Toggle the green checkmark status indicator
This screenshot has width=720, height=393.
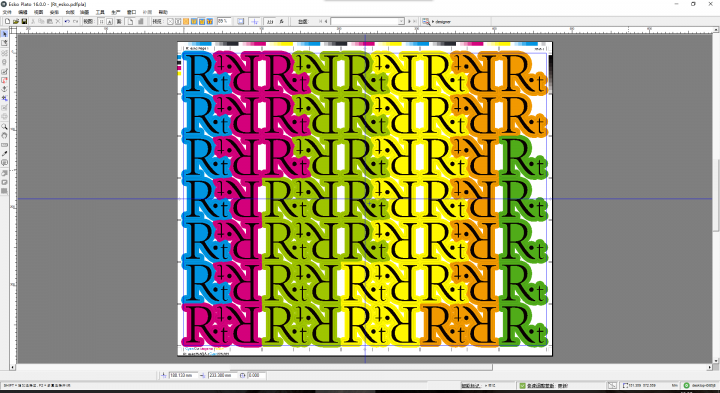click(523, 385)
